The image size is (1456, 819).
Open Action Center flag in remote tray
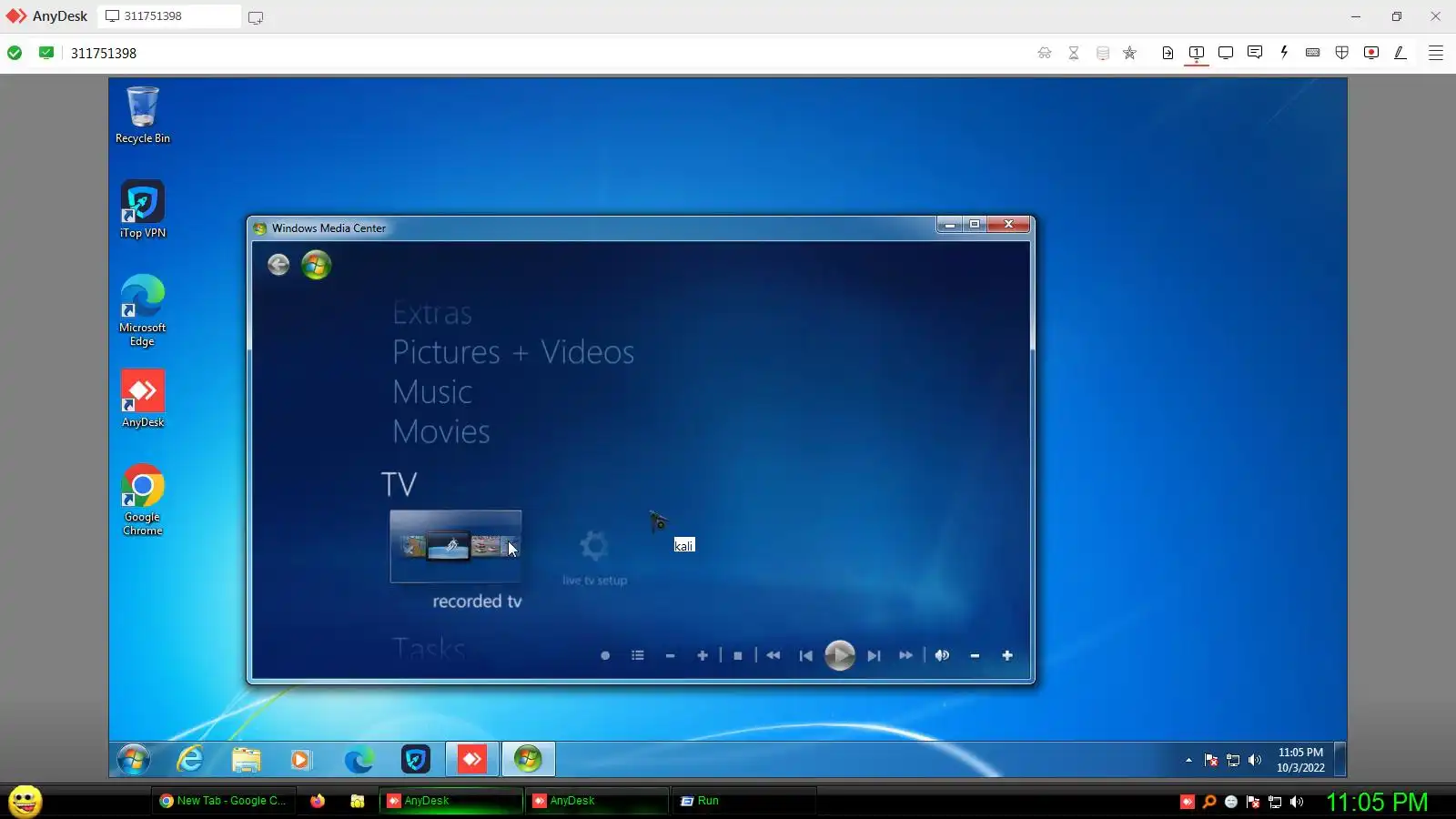(1211, 760)
